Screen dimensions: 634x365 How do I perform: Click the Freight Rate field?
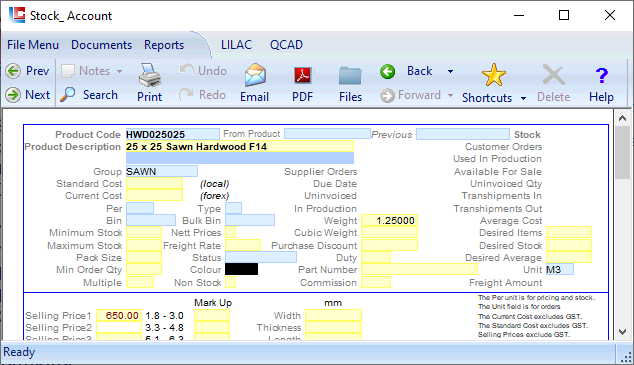[243, 245]
